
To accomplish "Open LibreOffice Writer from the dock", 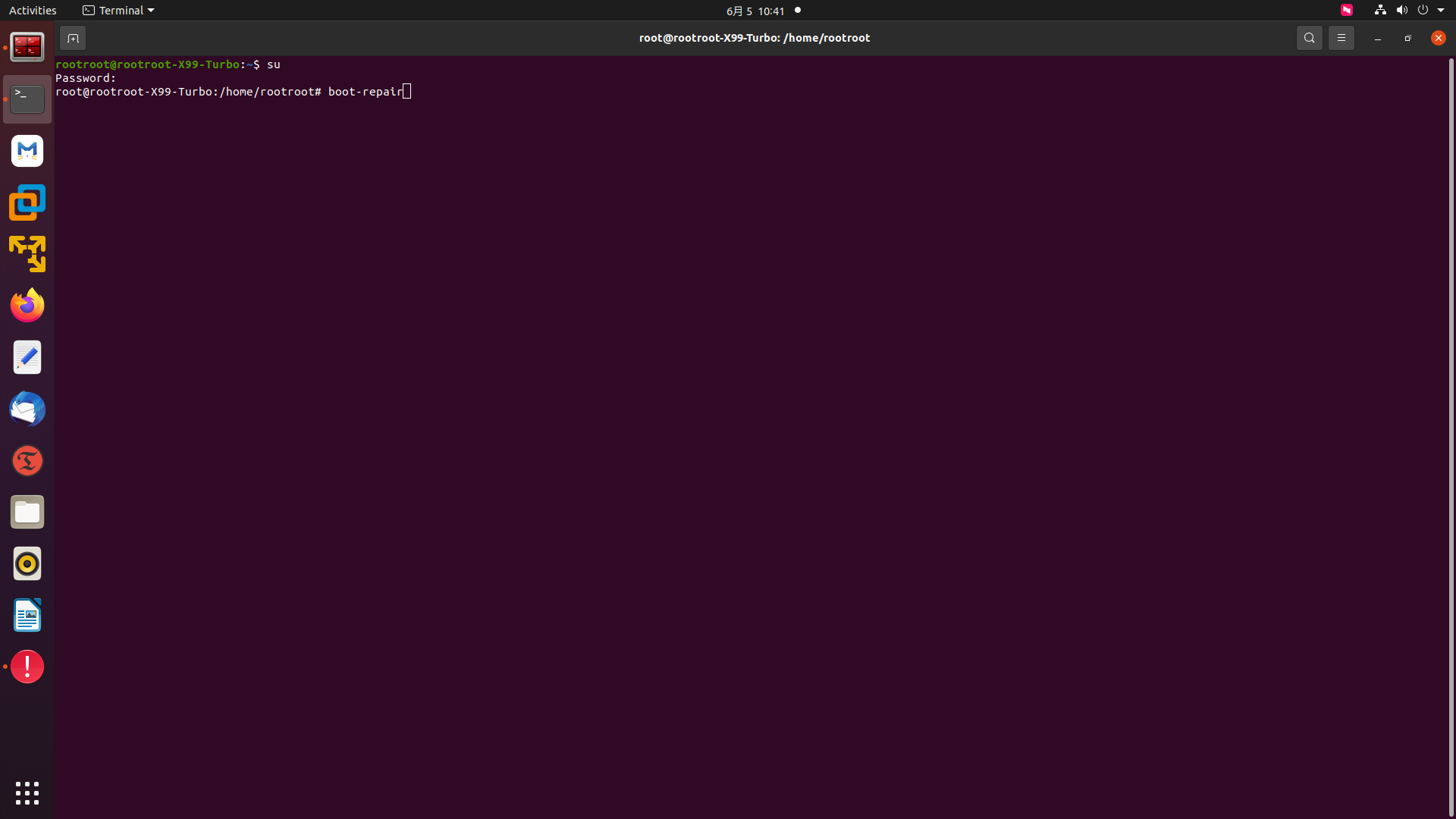I will 27,616.
